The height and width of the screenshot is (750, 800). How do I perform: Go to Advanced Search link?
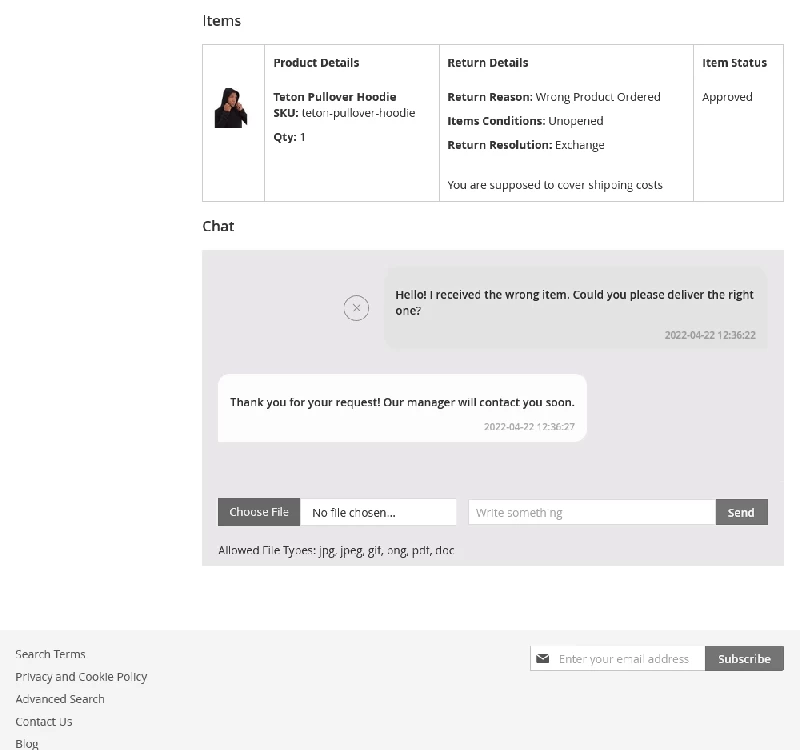point(60,699)
